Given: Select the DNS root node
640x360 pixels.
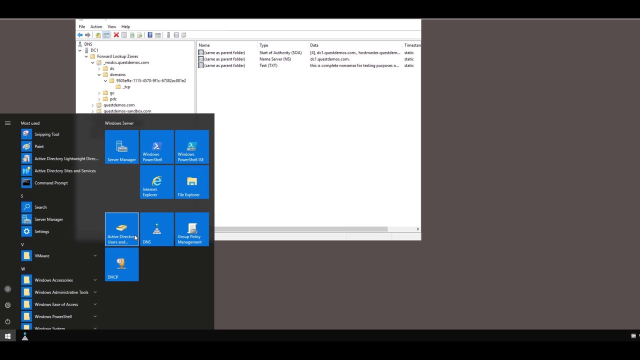Looking at the screenshot, I should 88,44.
